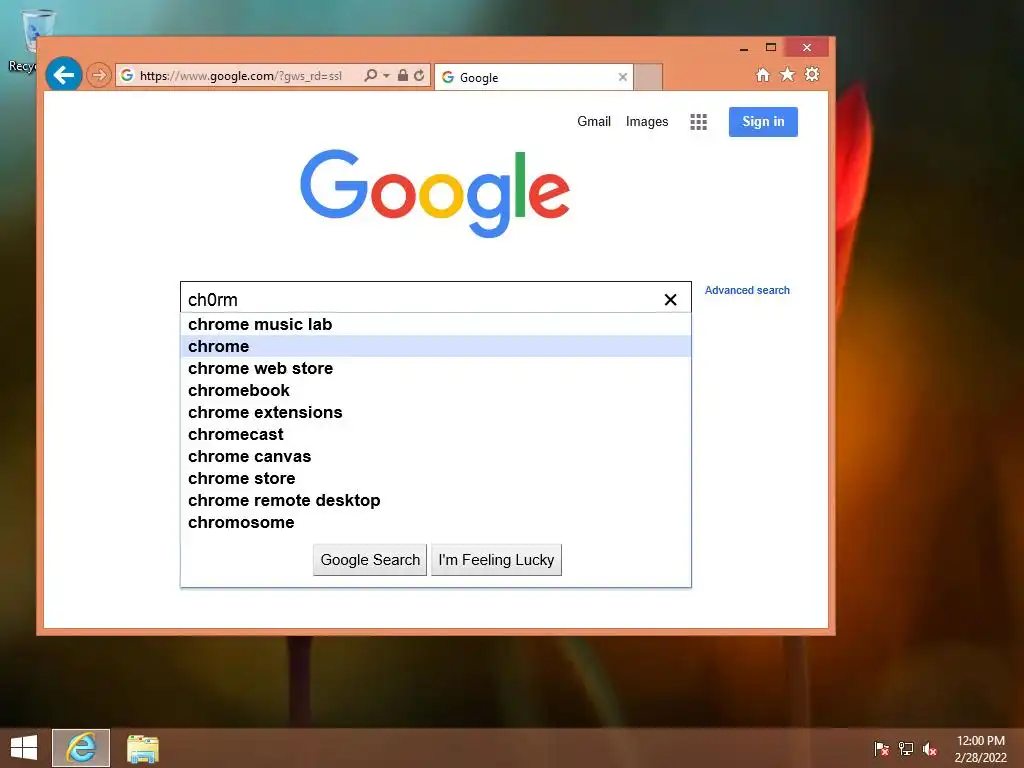Open File Explorer from taskbar
1024x768 pixels.
point(142,748)
